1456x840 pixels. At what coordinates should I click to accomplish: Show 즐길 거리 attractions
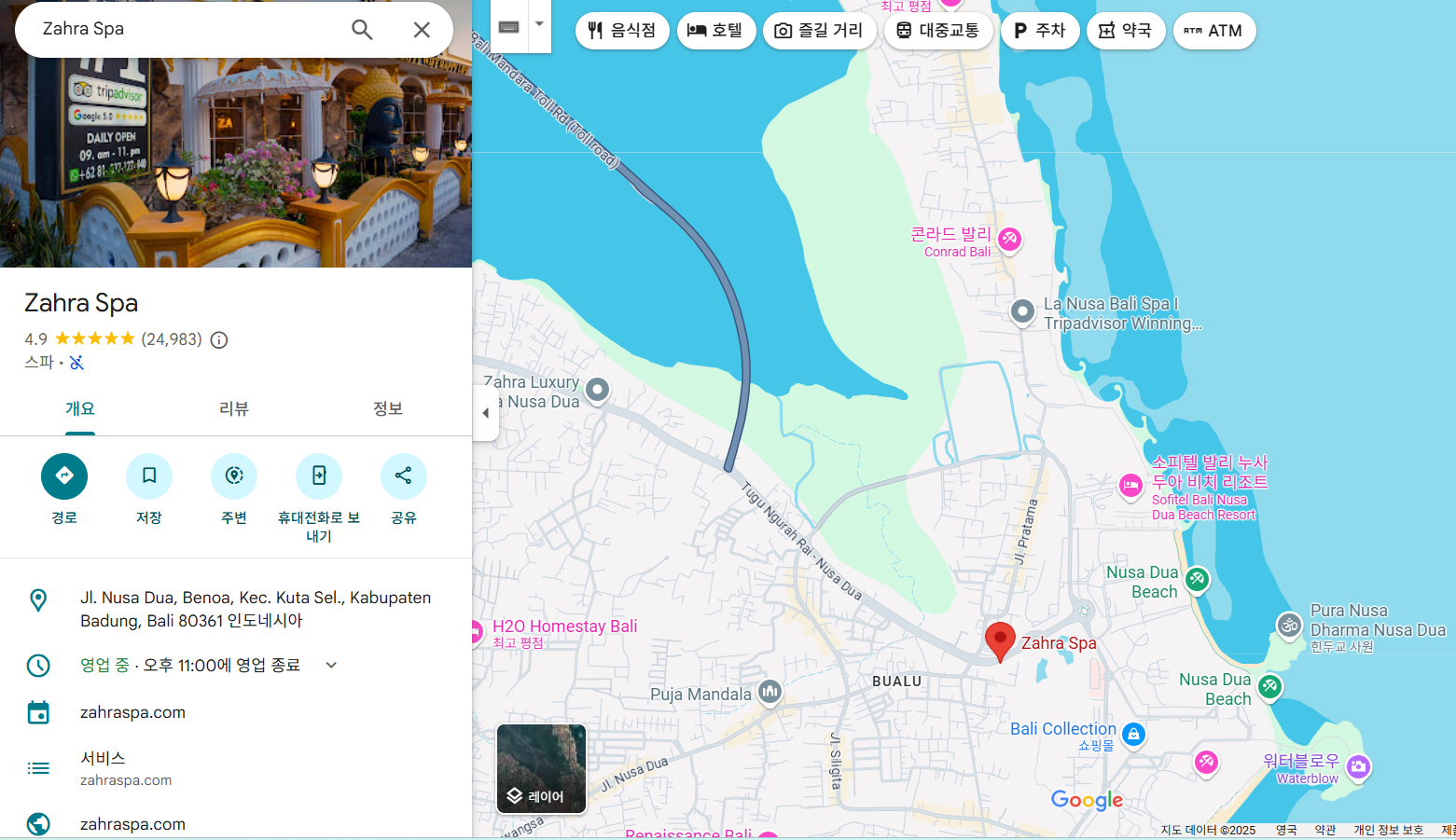click(819, 31)
